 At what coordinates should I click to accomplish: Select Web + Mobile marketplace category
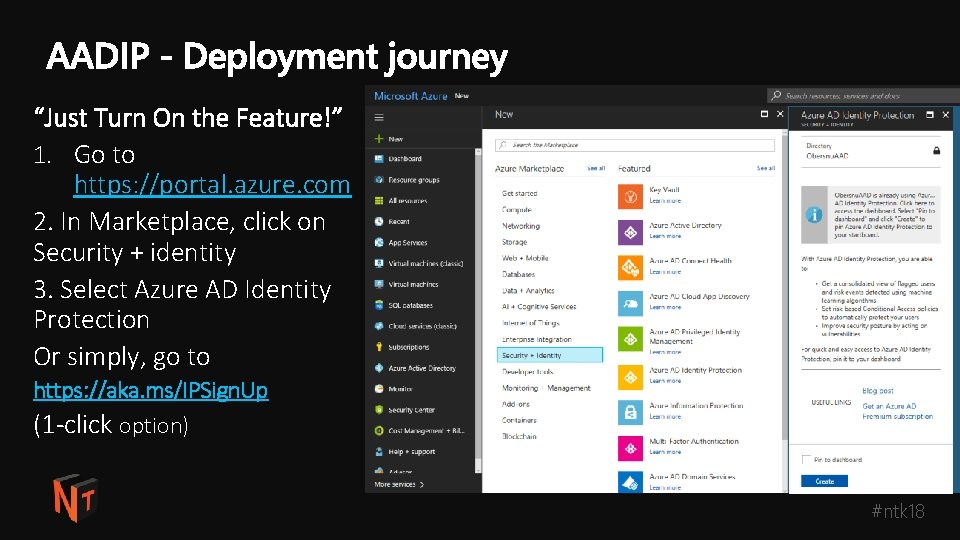[525, 258]
